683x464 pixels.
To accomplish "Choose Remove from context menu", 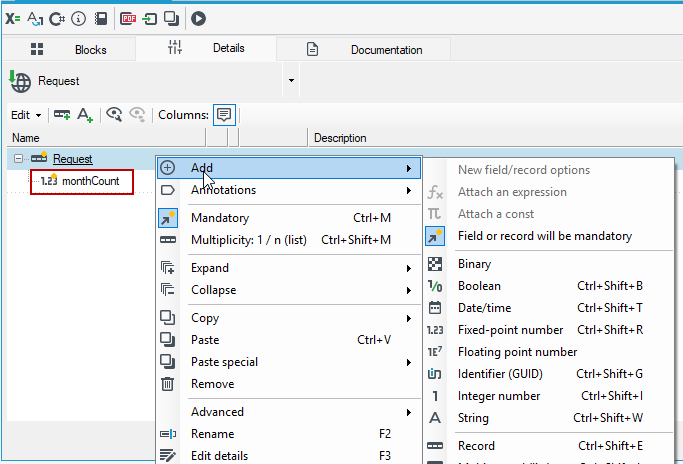I will pos(289,384).
